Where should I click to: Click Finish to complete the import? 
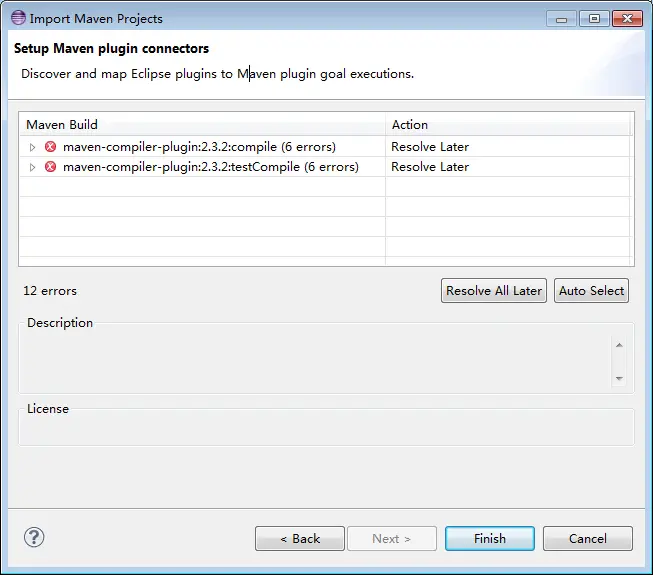click(490, 538)
